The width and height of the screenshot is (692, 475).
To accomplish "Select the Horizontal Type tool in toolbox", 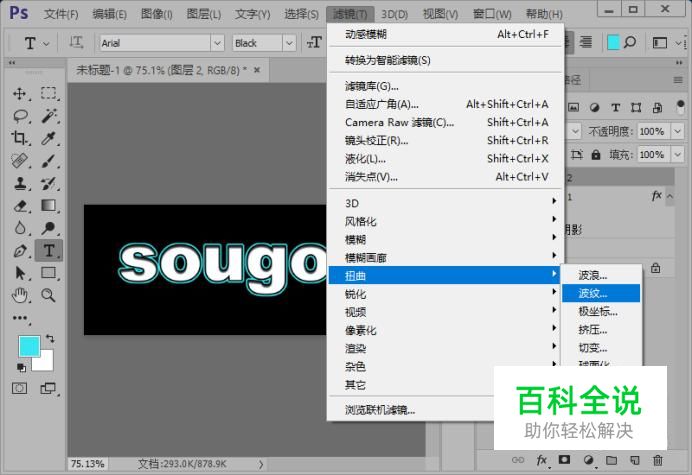I will (x=49, y=250).
